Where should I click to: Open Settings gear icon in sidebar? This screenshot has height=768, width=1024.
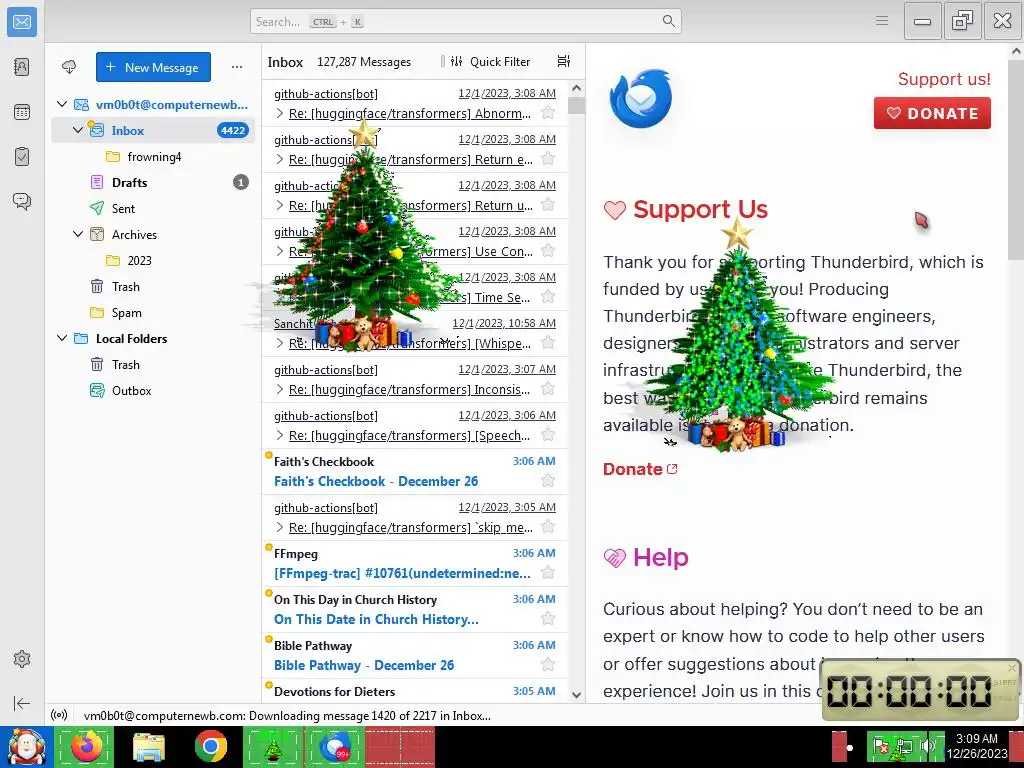pyautogui.click(x=22, y=659)
